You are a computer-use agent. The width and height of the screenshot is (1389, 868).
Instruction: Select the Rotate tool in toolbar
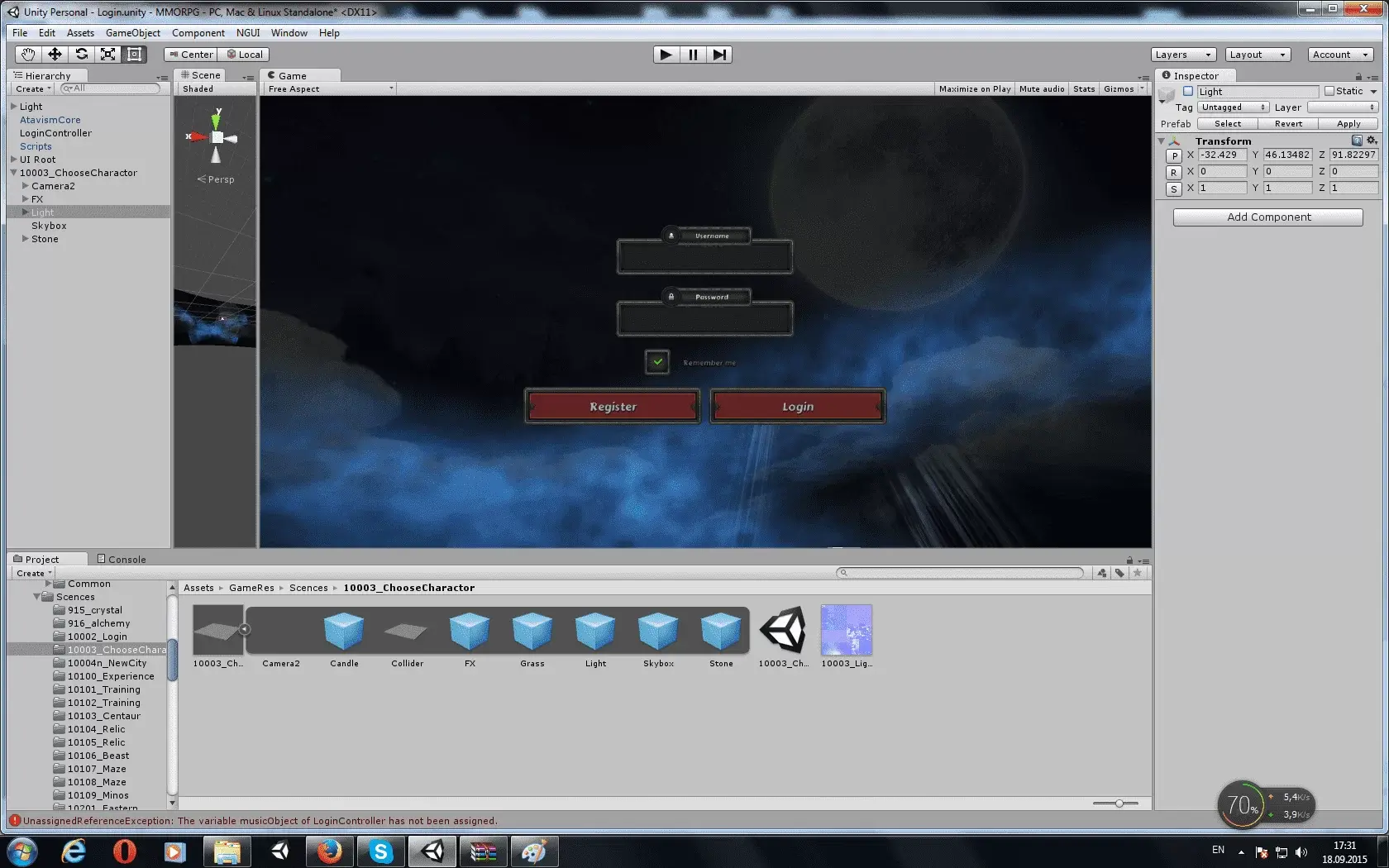[x=81, y=55]
